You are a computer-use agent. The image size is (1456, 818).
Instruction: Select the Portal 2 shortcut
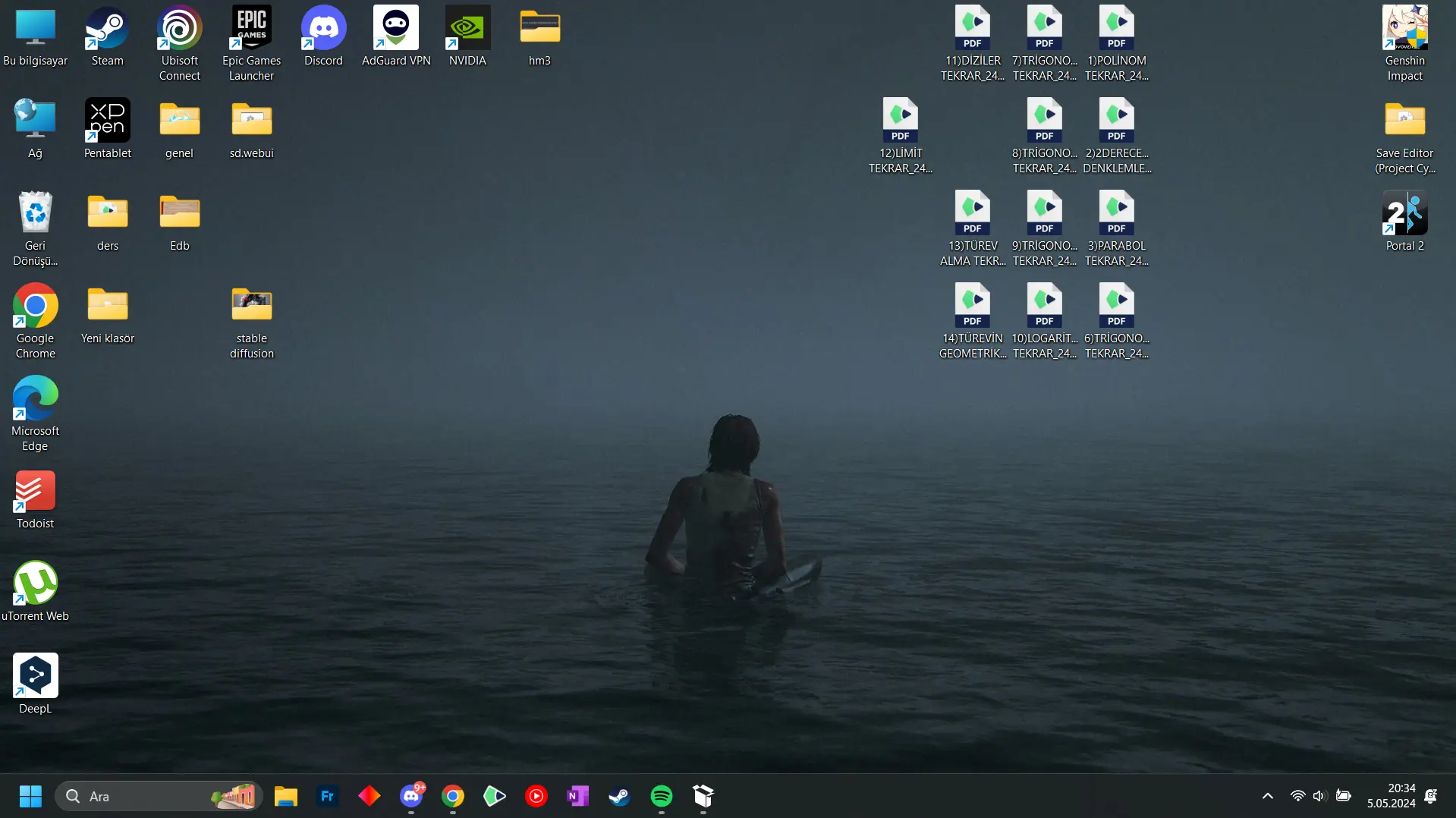click(1404, 222)
